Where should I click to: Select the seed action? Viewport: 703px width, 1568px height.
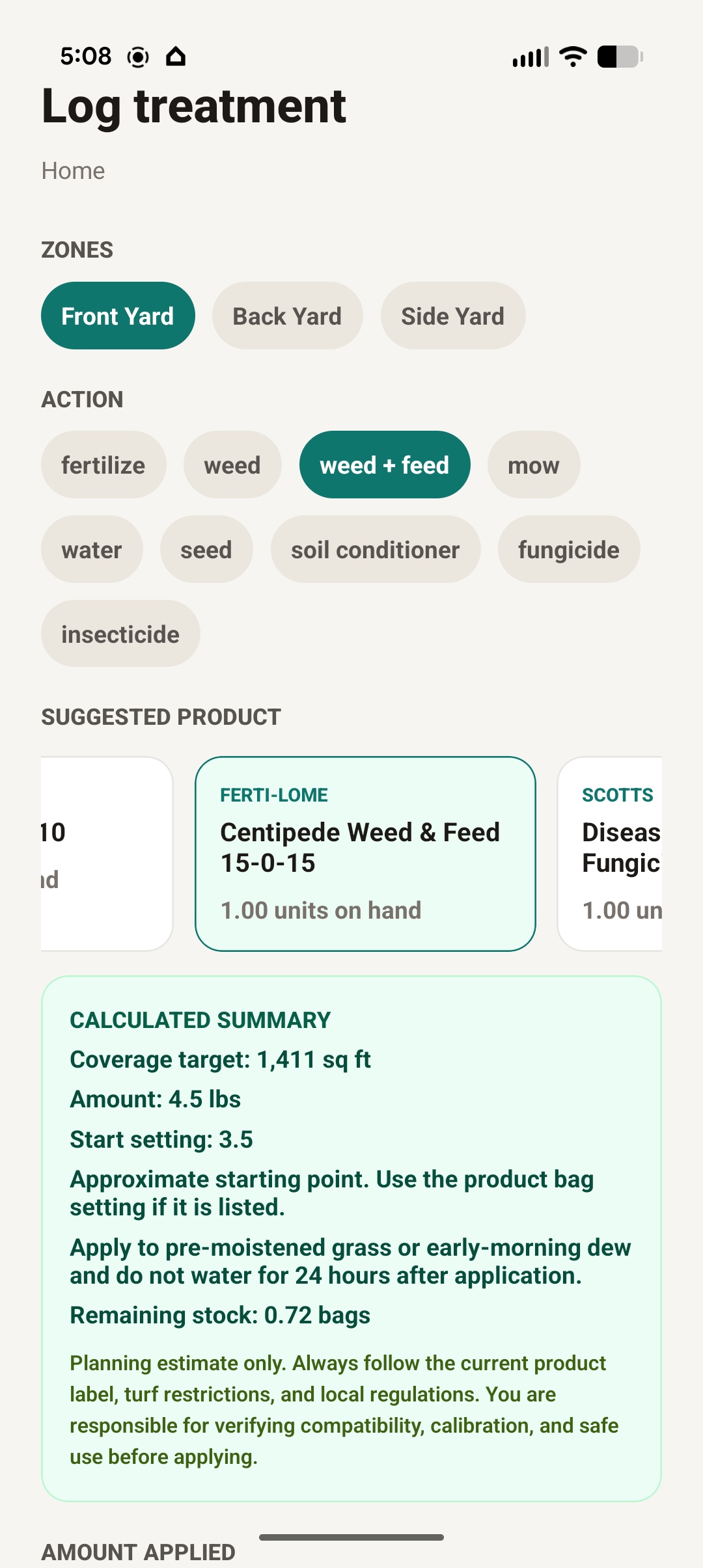pyautogui.click(x=206, y=549)
